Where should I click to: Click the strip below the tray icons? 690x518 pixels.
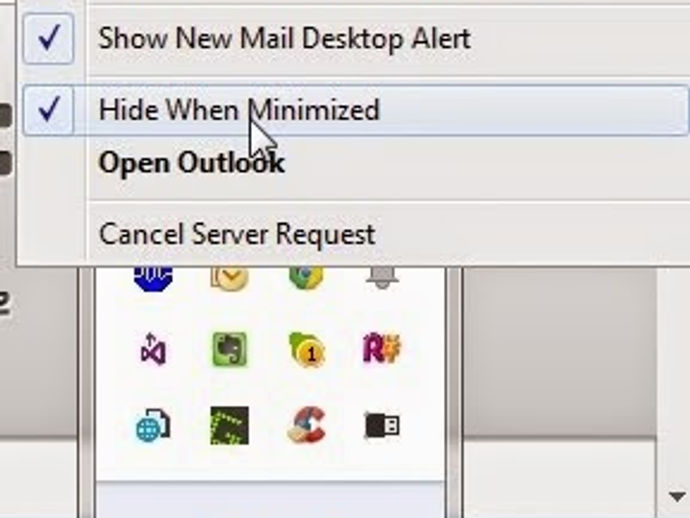pos(270,500)
